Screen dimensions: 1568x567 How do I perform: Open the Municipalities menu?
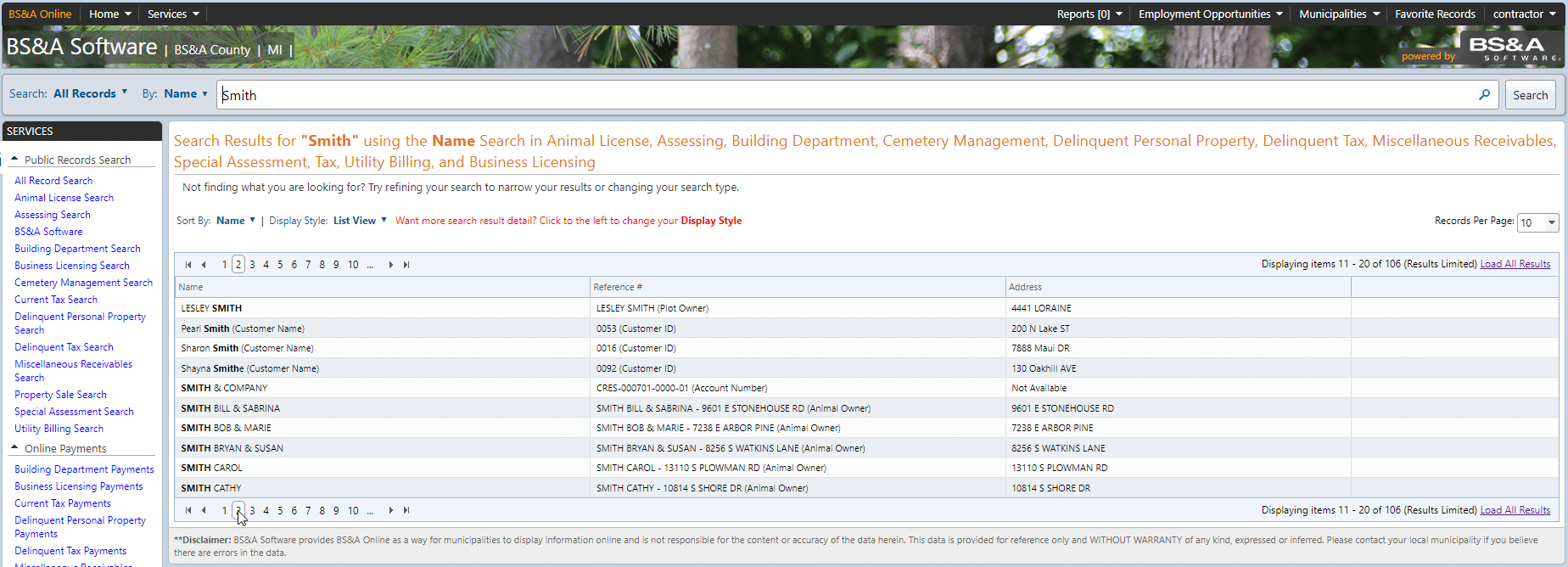pos(1339,14)
